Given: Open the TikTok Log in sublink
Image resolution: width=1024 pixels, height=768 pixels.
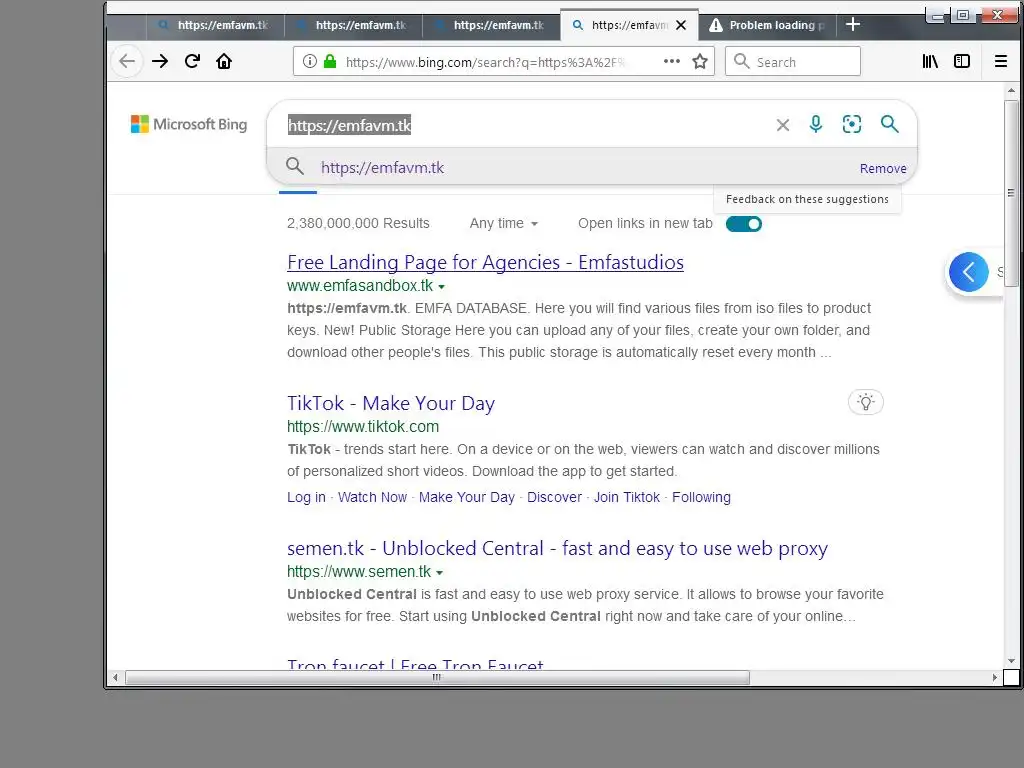Looking at the screenshot, I should click(306, 497).
